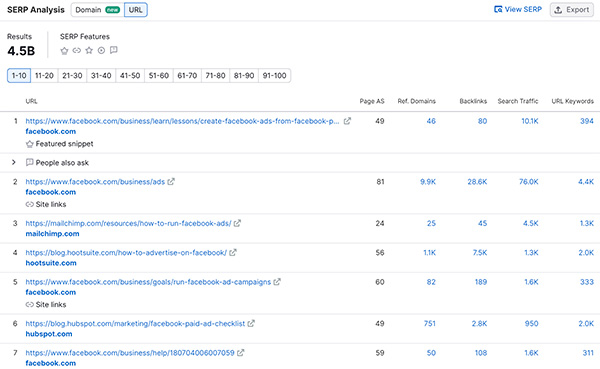Click the mailchimp.com domain link
Screen dimensions: 600x369
tap(52, 233)
